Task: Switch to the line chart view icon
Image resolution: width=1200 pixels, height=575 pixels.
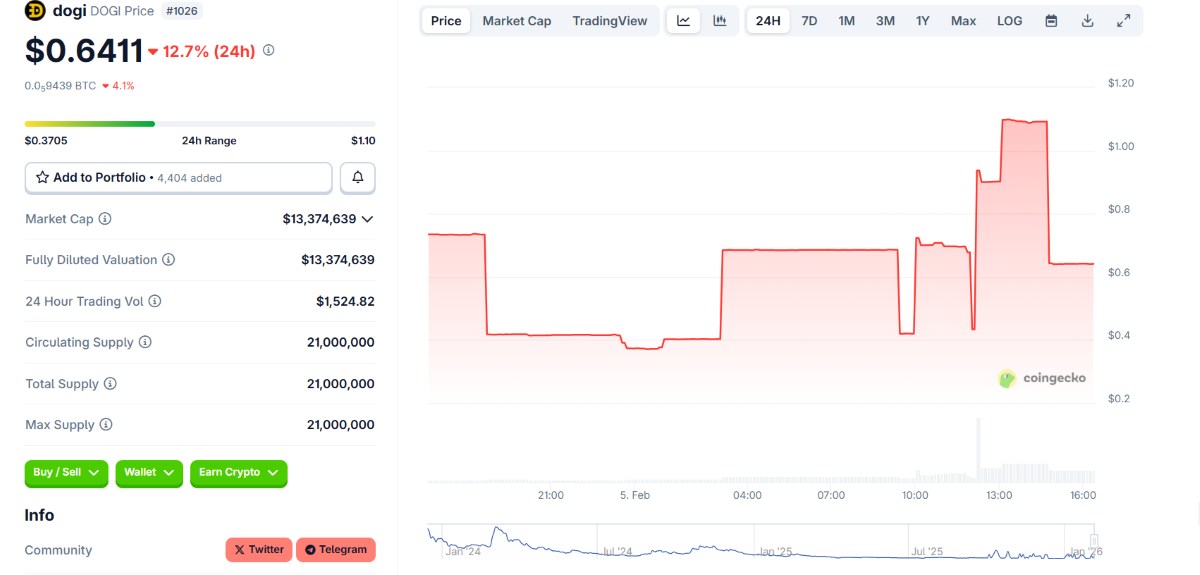Action: pos(684,21)
